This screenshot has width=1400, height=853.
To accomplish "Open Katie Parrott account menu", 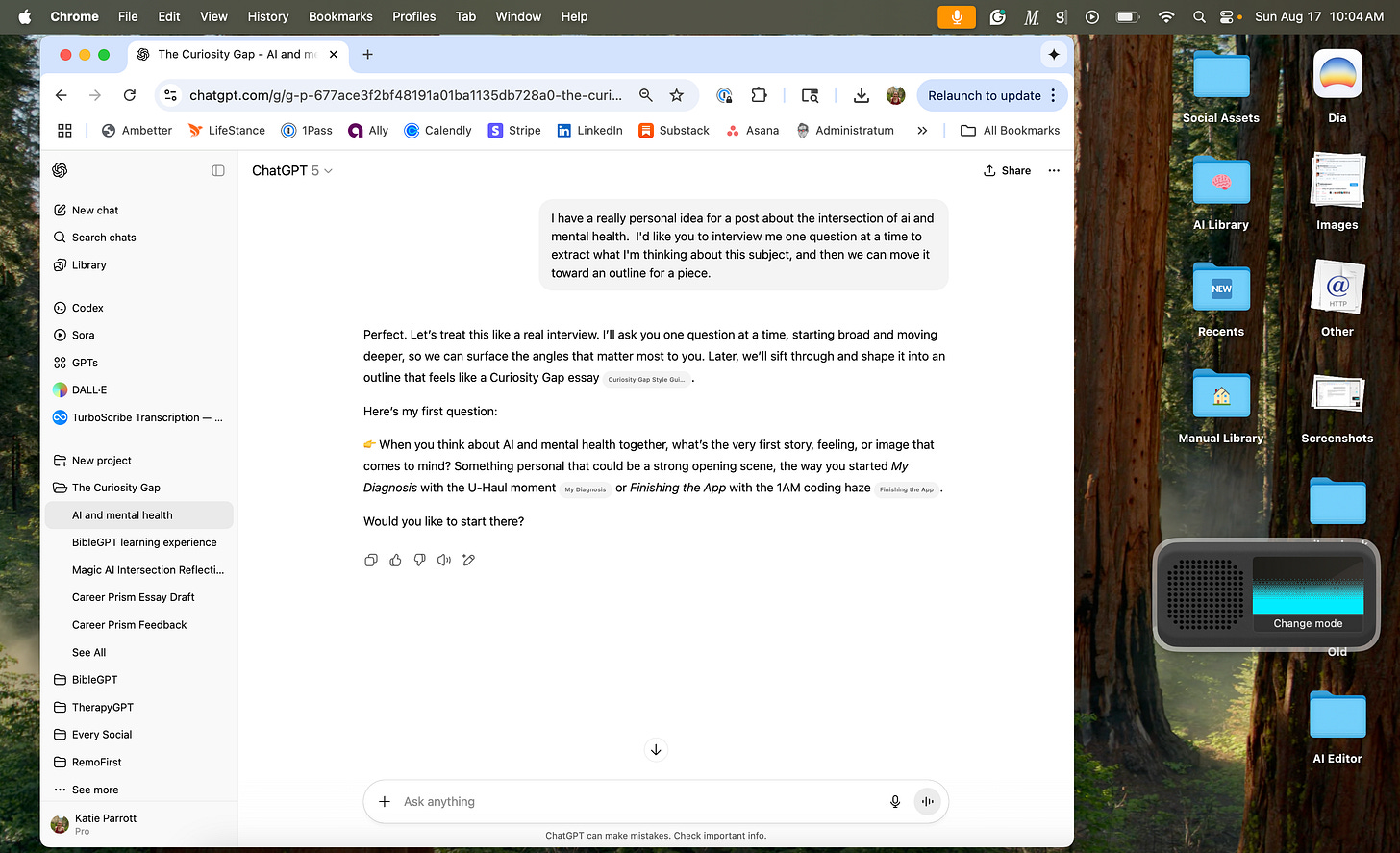I will pyautogui.click(x=139, y=824).
